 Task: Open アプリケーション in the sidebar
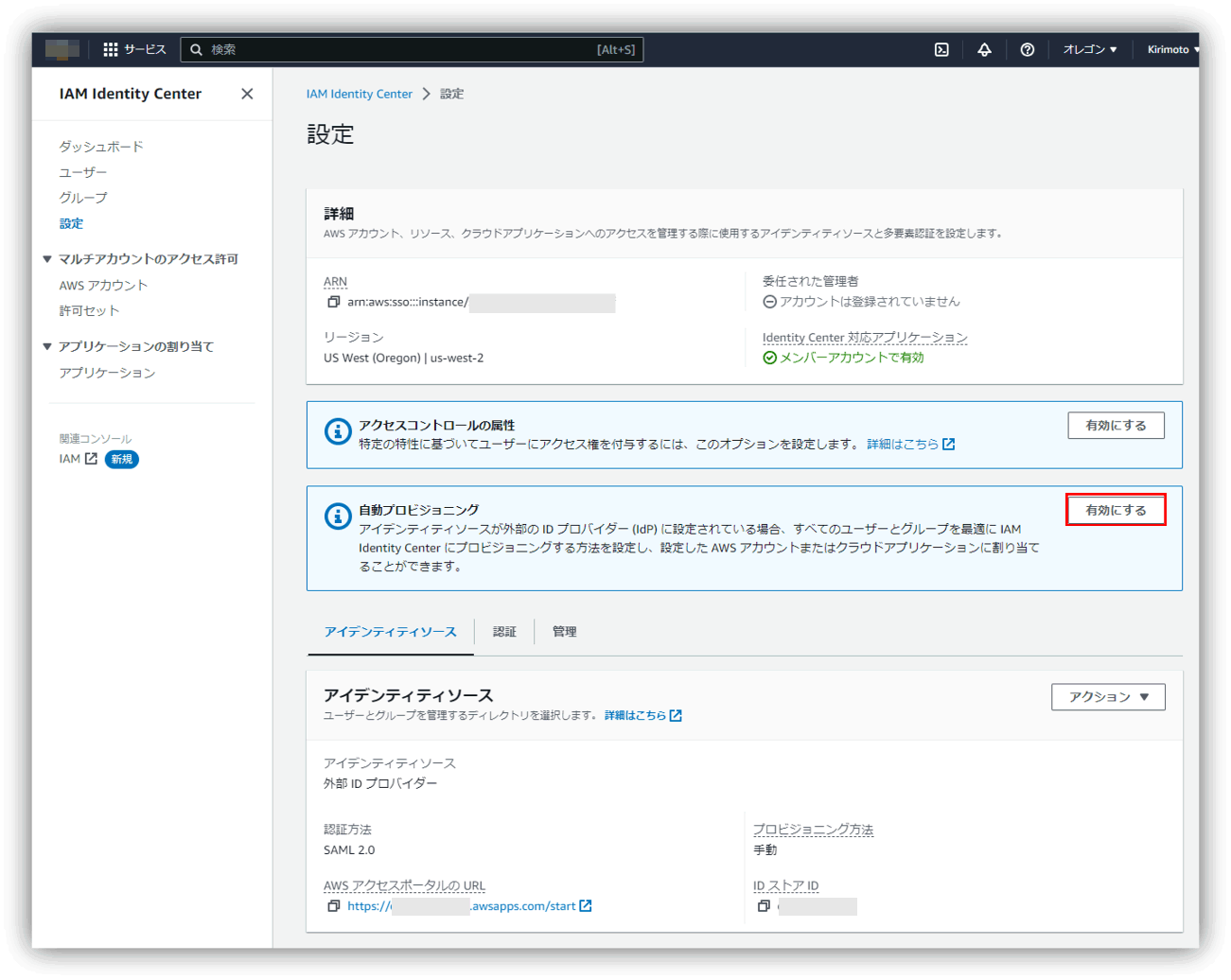click(x=107, y=373)
